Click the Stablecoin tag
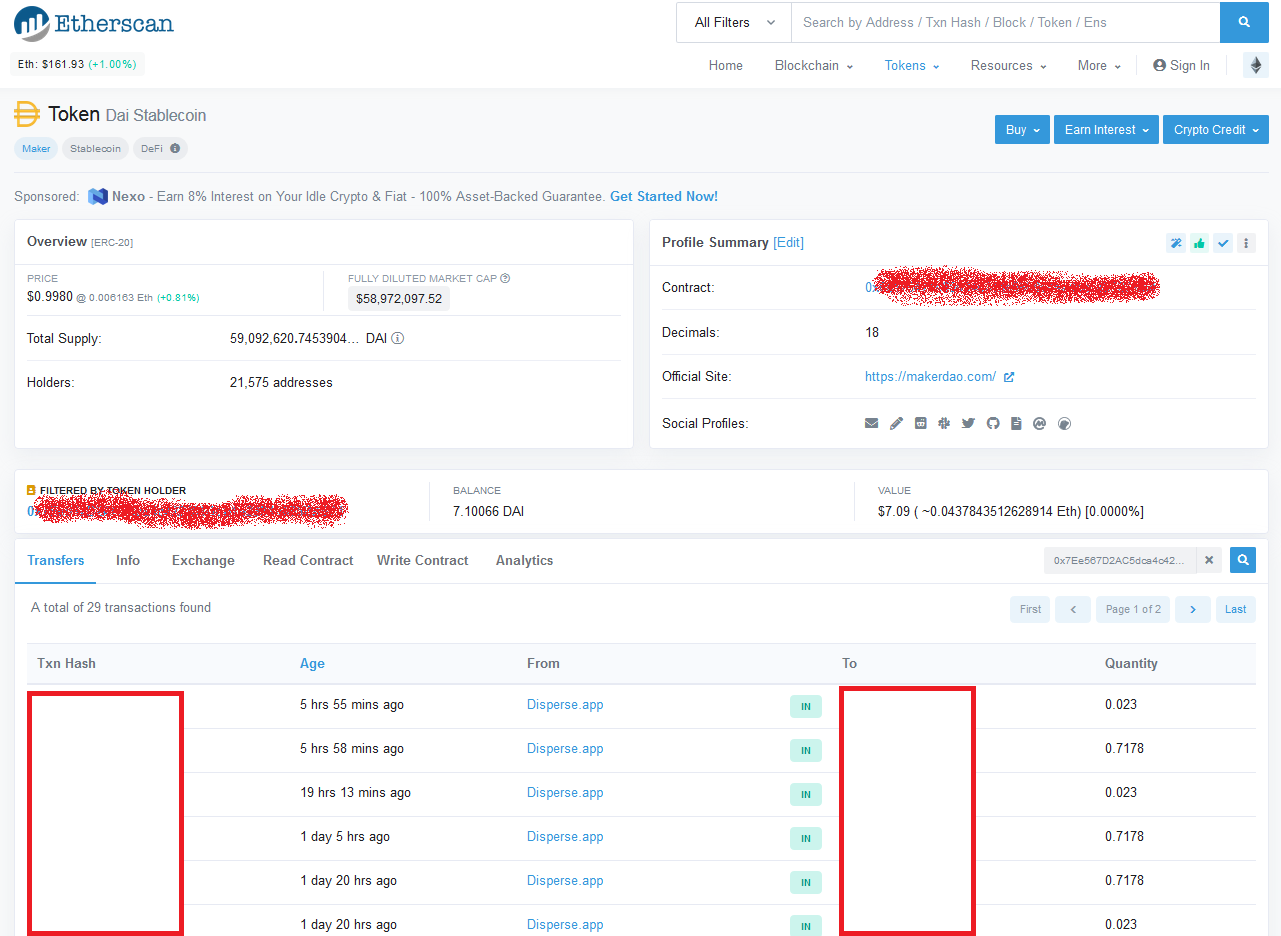This screenshot has width=1281, height=936. (96, 148)
